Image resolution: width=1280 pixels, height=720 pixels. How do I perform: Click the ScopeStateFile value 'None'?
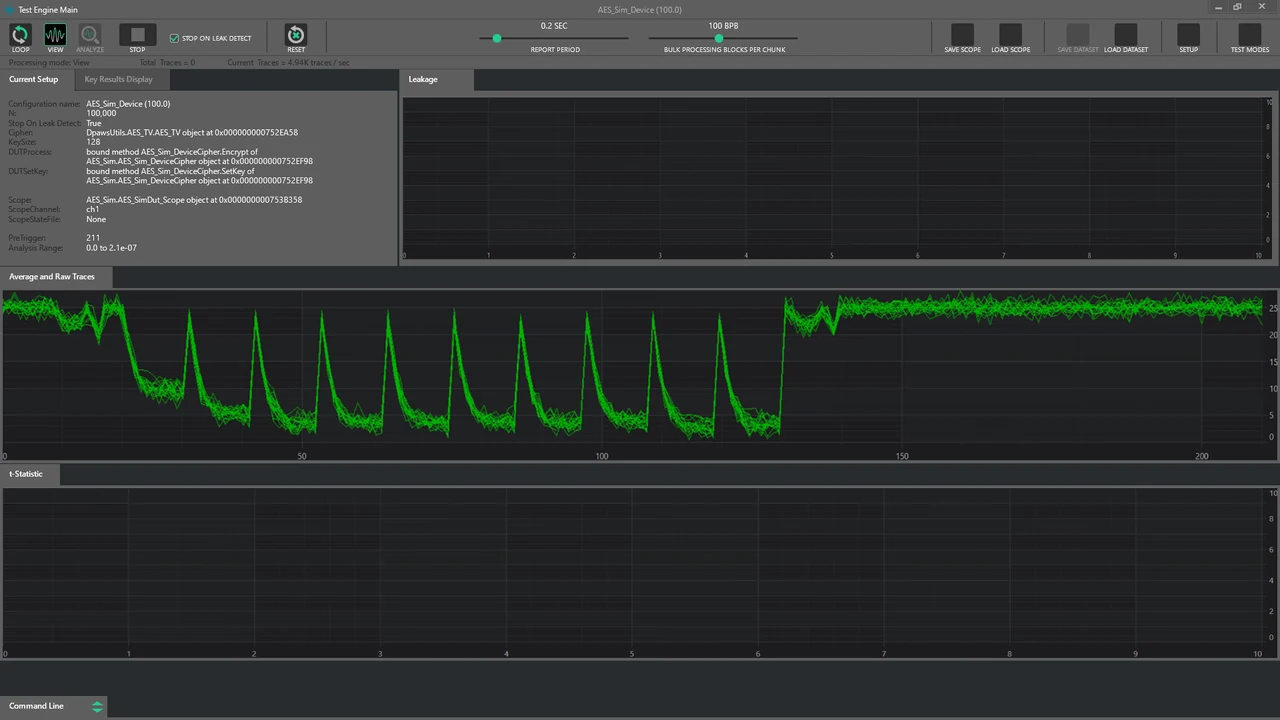[96, 219]
